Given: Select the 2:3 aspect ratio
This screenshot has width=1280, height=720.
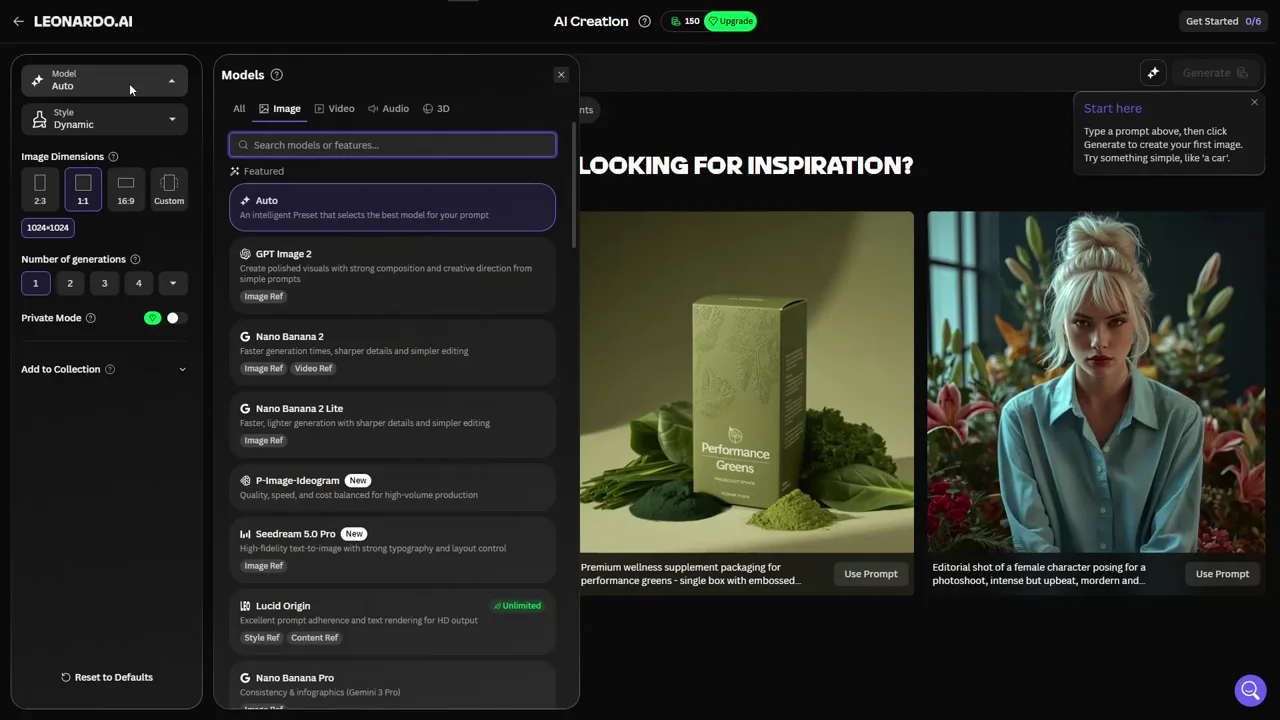Looking at the screenshot, I should (x=40, y=189).
